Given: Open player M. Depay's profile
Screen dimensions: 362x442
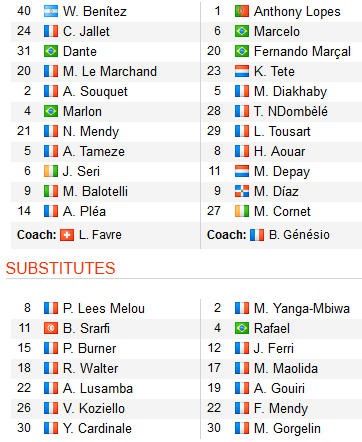Looking at the screenshot, I should [282, 172].
